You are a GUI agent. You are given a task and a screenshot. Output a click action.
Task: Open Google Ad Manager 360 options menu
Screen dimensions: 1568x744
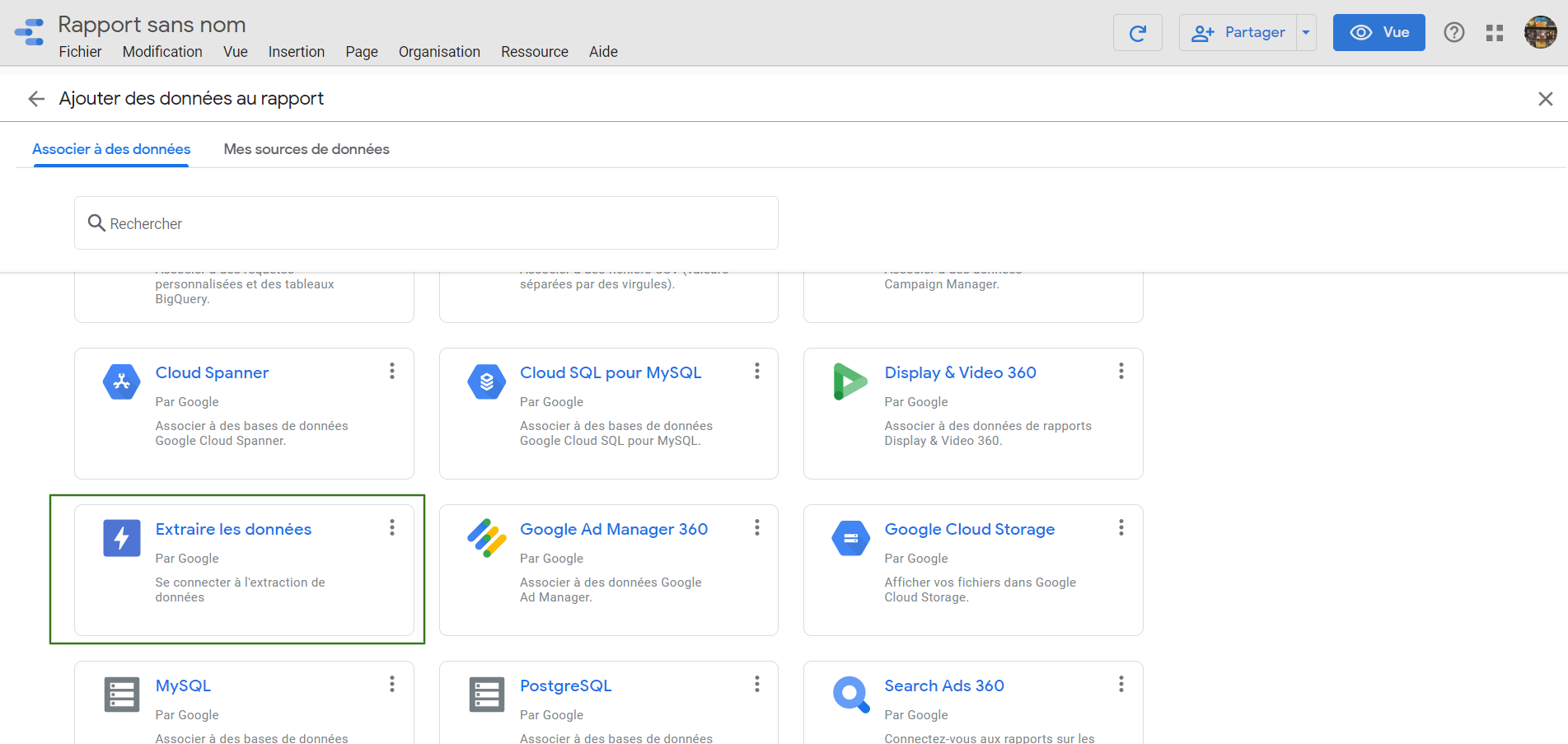(756, 527)
